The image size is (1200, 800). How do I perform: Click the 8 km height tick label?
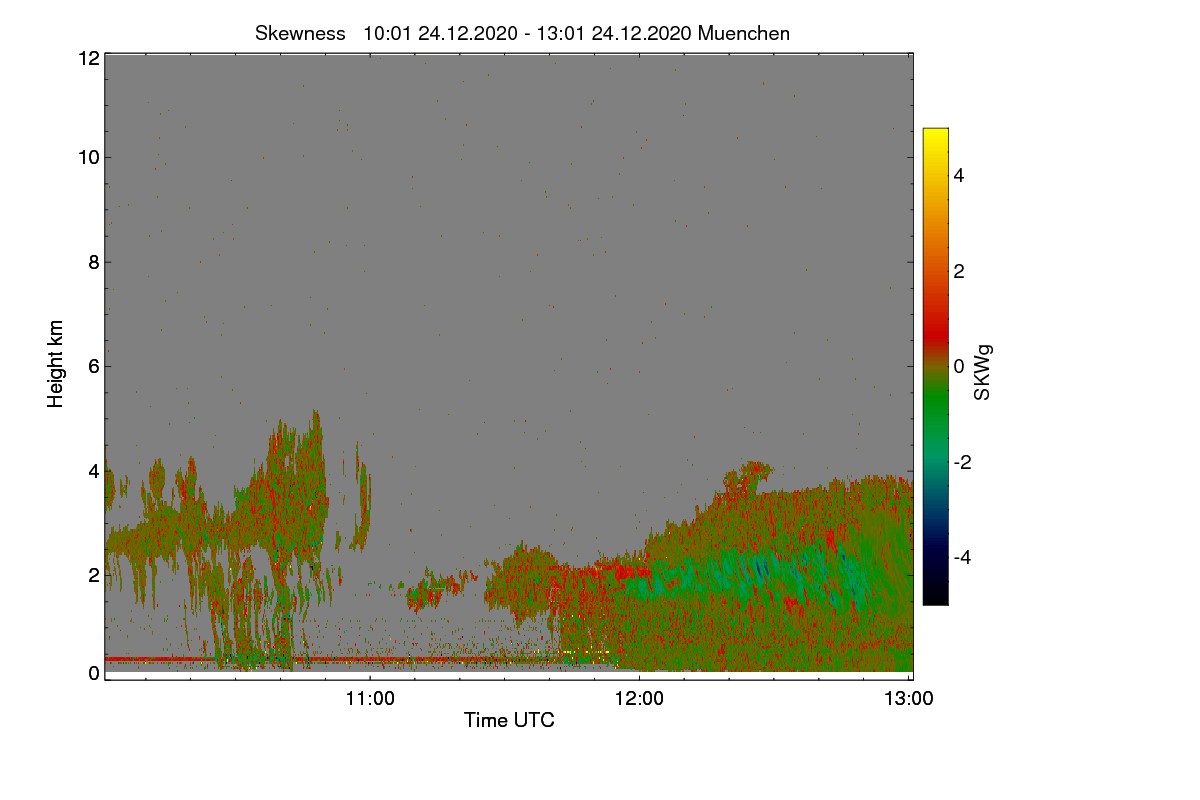pyautogui.click(x=94, y=262)
